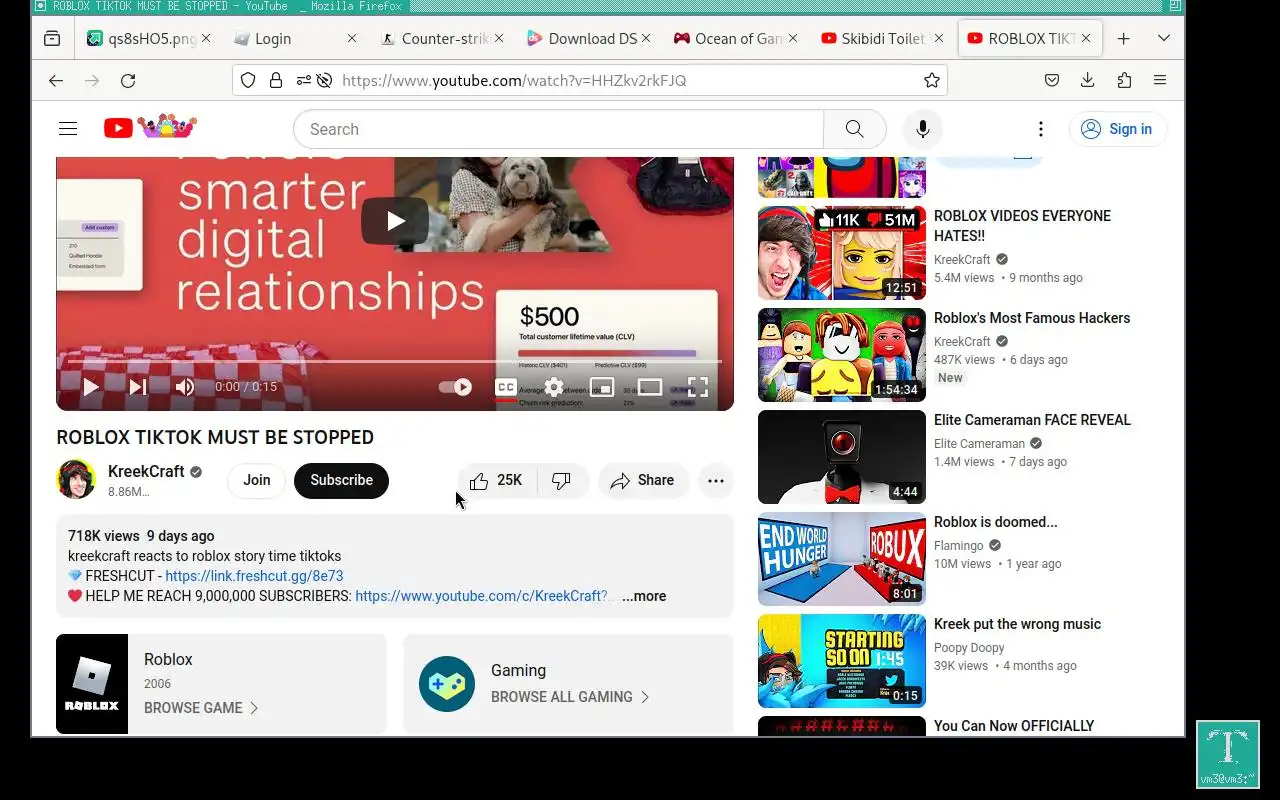The height and width of the screenshot is (800, 1280).
Task: Subscribe to KreekCraft
Action: [x=341, y=480]
